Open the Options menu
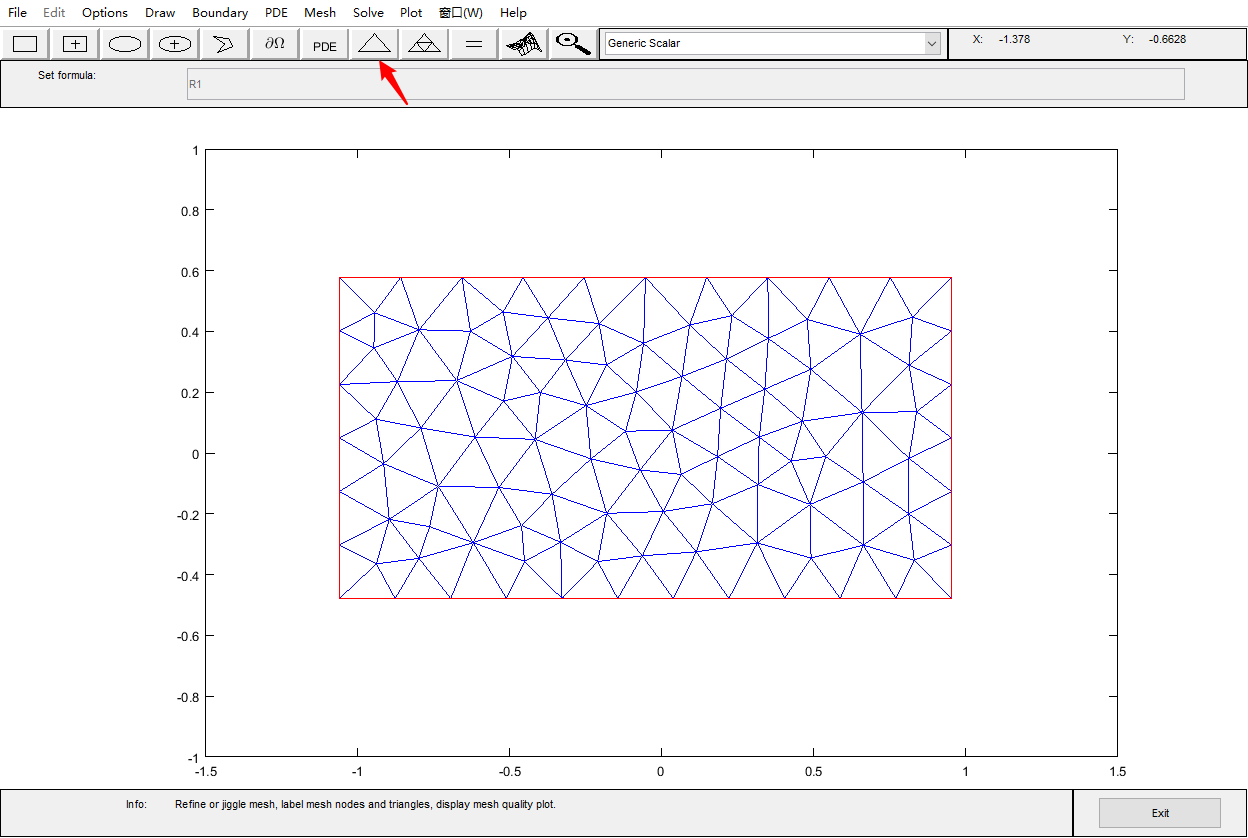The height and width of the screenshot is (838, 1248). pos(105,13)
